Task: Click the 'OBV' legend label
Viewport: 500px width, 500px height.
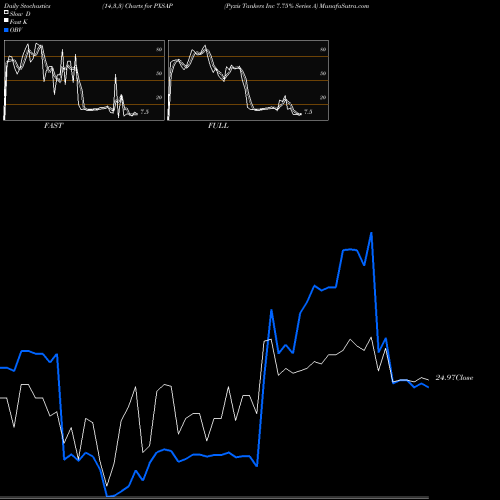Action: 16,30
